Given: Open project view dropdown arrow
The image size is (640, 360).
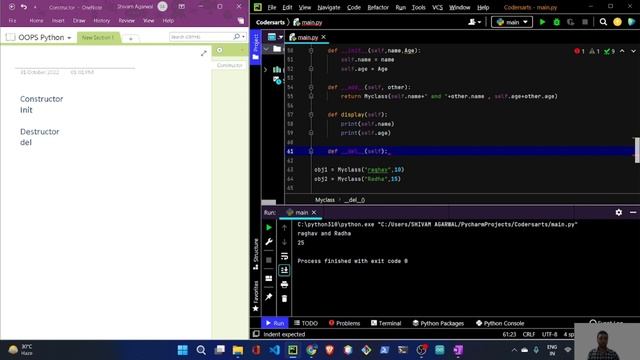Looking at the screenshot, I should coord(281,37).
